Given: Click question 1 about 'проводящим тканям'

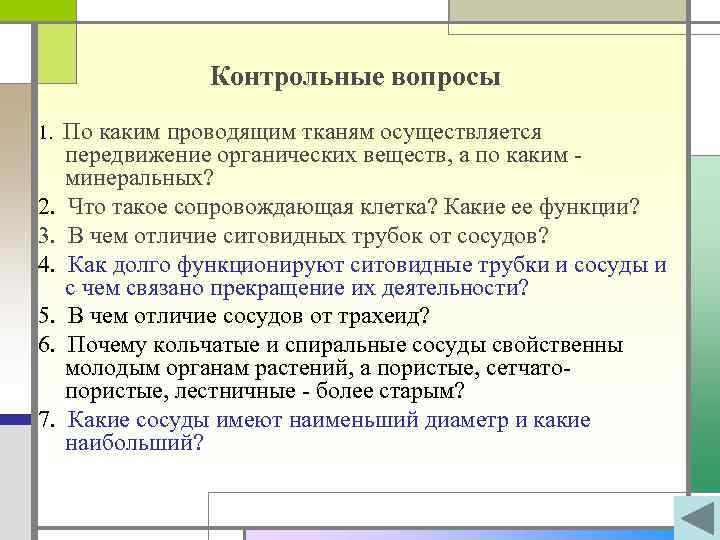Looking at the screenshot, I should tap(310, 155).
